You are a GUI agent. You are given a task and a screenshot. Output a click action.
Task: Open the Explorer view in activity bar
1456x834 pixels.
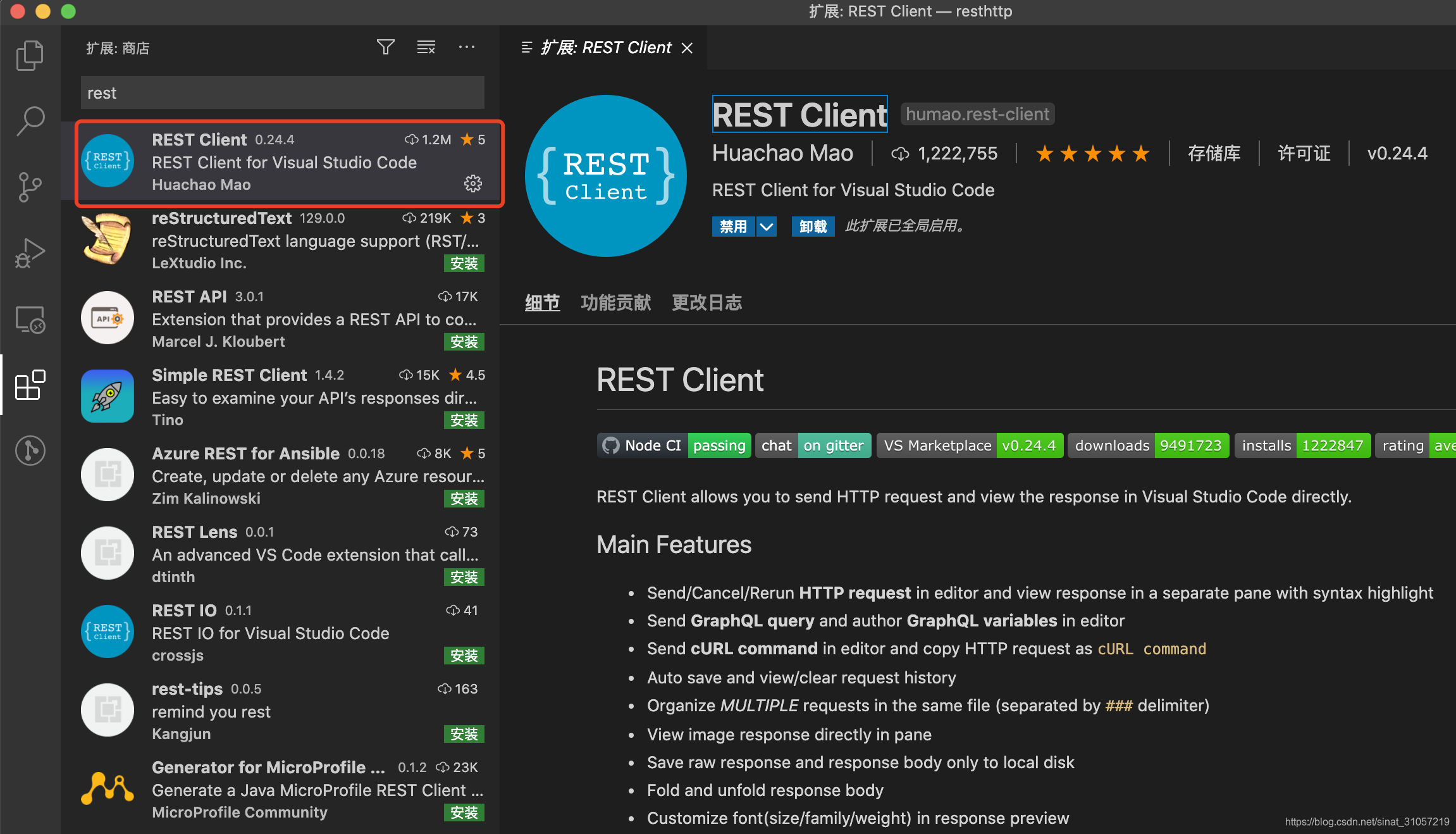click(x=30, y=56)
